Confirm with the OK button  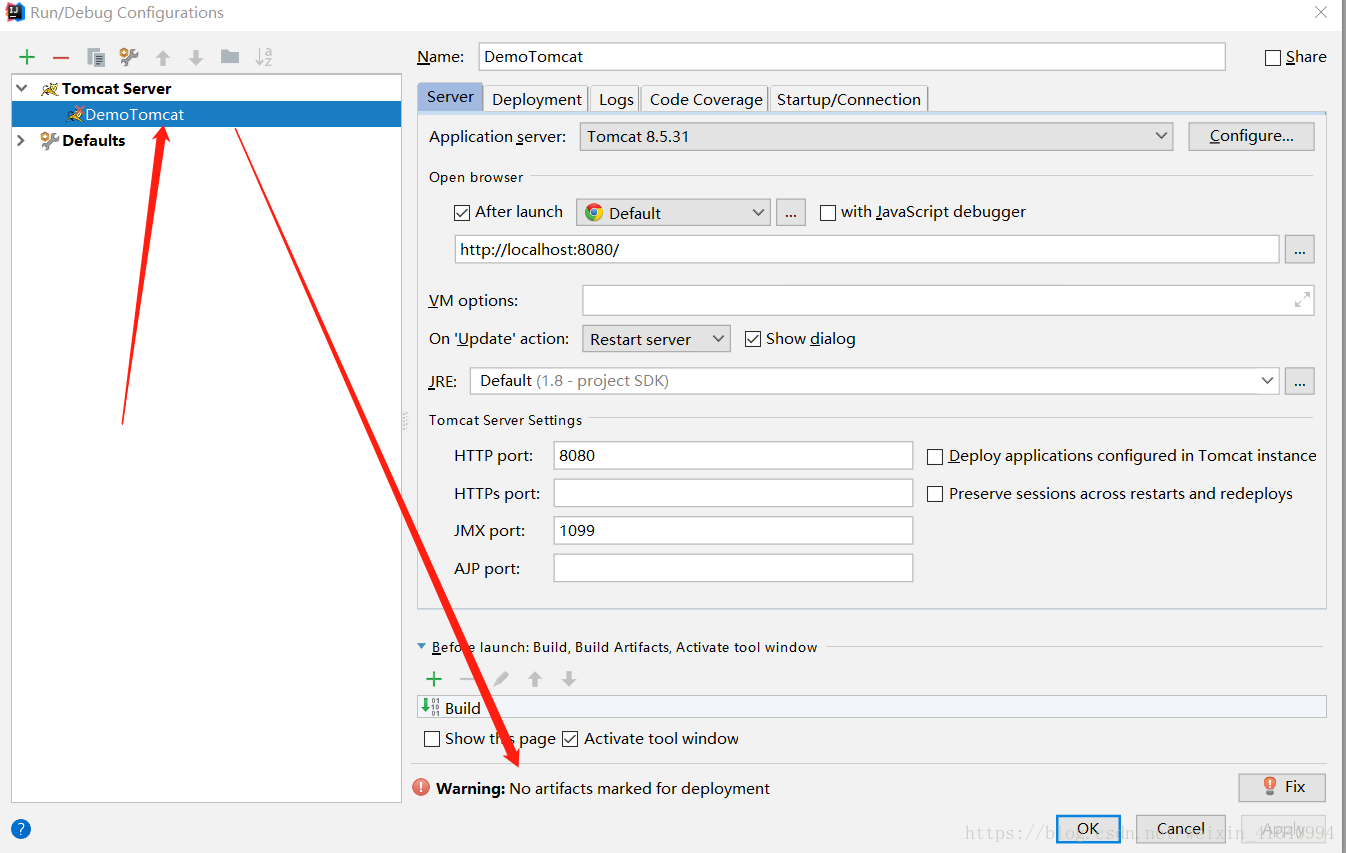coord(1088,829)
